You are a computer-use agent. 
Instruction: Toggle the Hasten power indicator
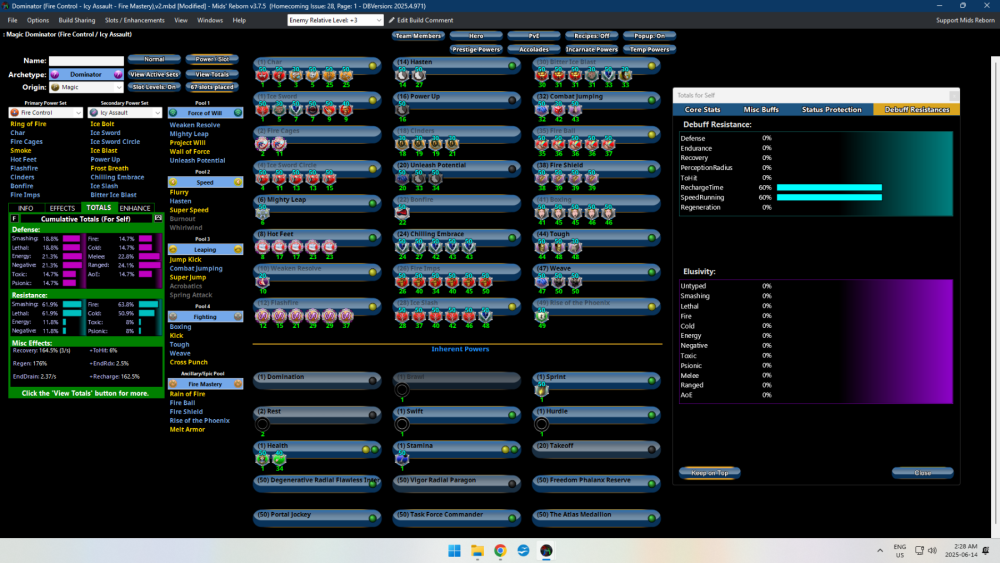512,65
